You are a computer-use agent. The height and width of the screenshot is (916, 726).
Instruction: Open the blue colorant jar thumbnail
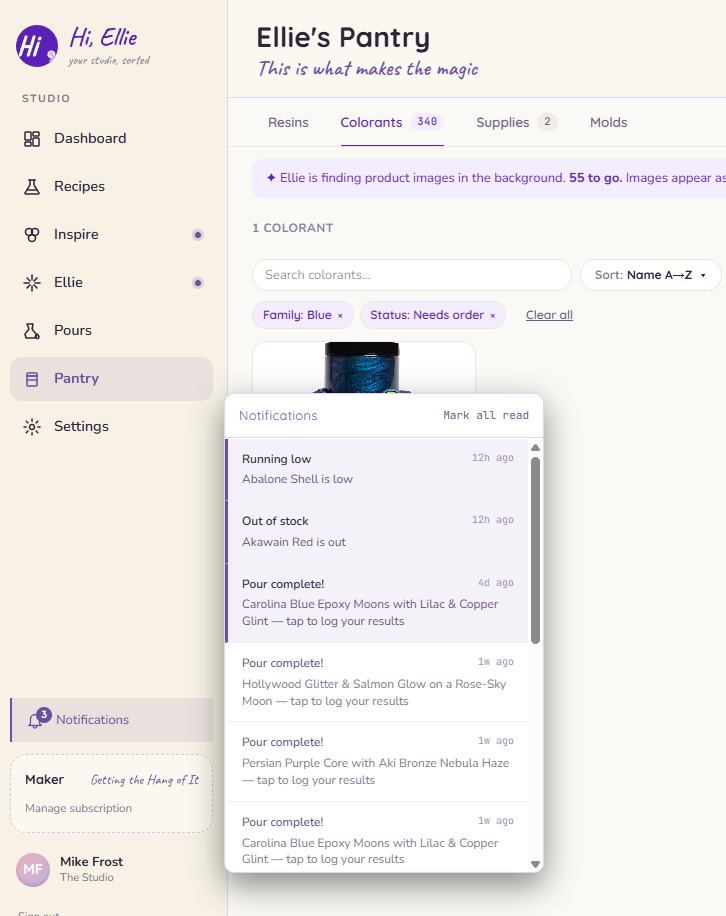coord(363,367)
